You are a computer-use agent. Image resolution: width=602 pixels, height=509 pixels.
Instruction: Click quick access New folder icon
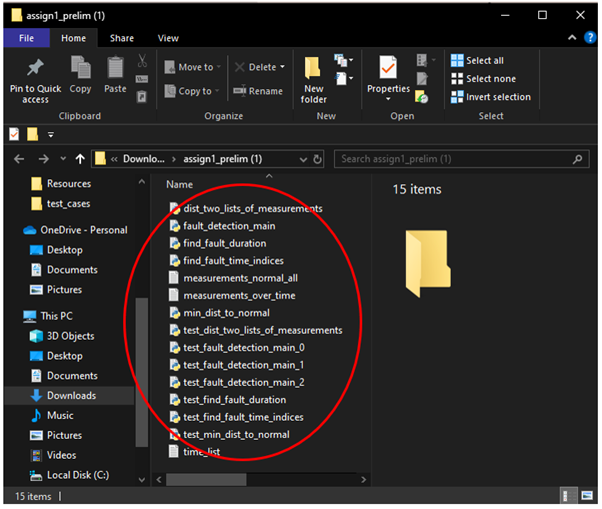[33, 134]
